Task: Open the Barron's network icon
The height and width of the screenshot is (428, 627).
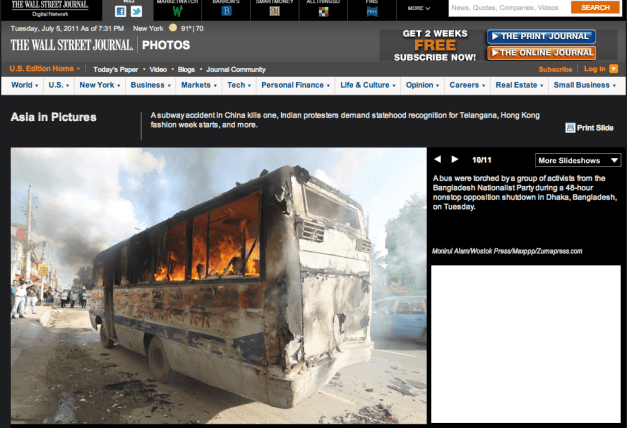Action: click(226, 12)
